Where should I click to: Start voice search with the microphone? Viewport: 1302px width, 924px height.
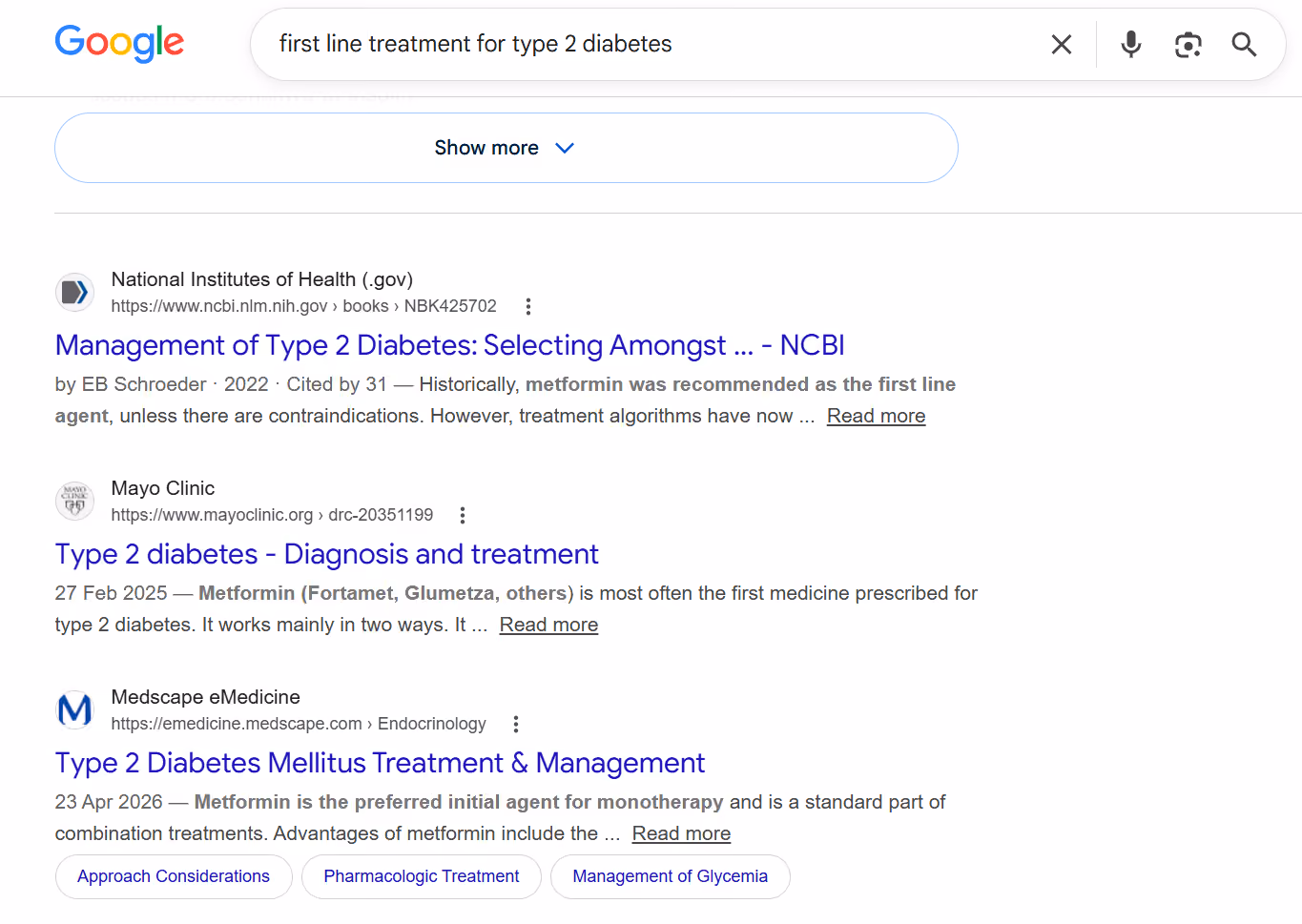1131,44
